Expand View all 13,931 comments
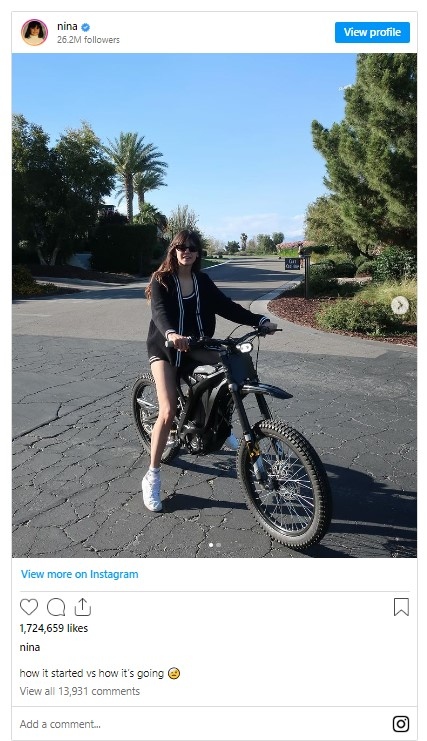The image size is (427, 741). coord(80,691)
